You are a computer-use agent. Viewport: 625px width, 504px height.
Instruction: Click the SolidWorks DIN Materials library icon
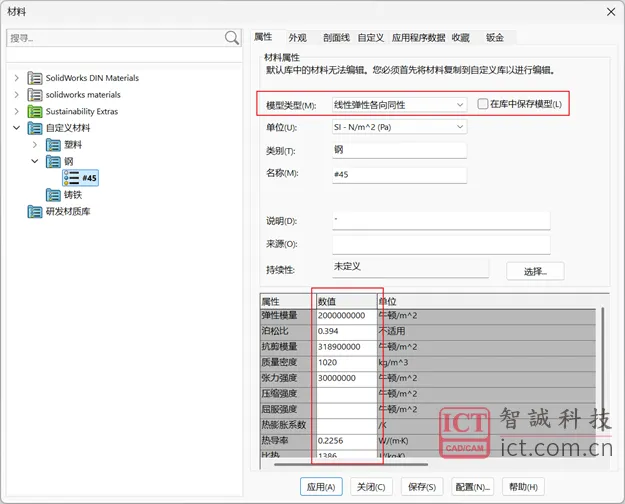coord(35,78)
